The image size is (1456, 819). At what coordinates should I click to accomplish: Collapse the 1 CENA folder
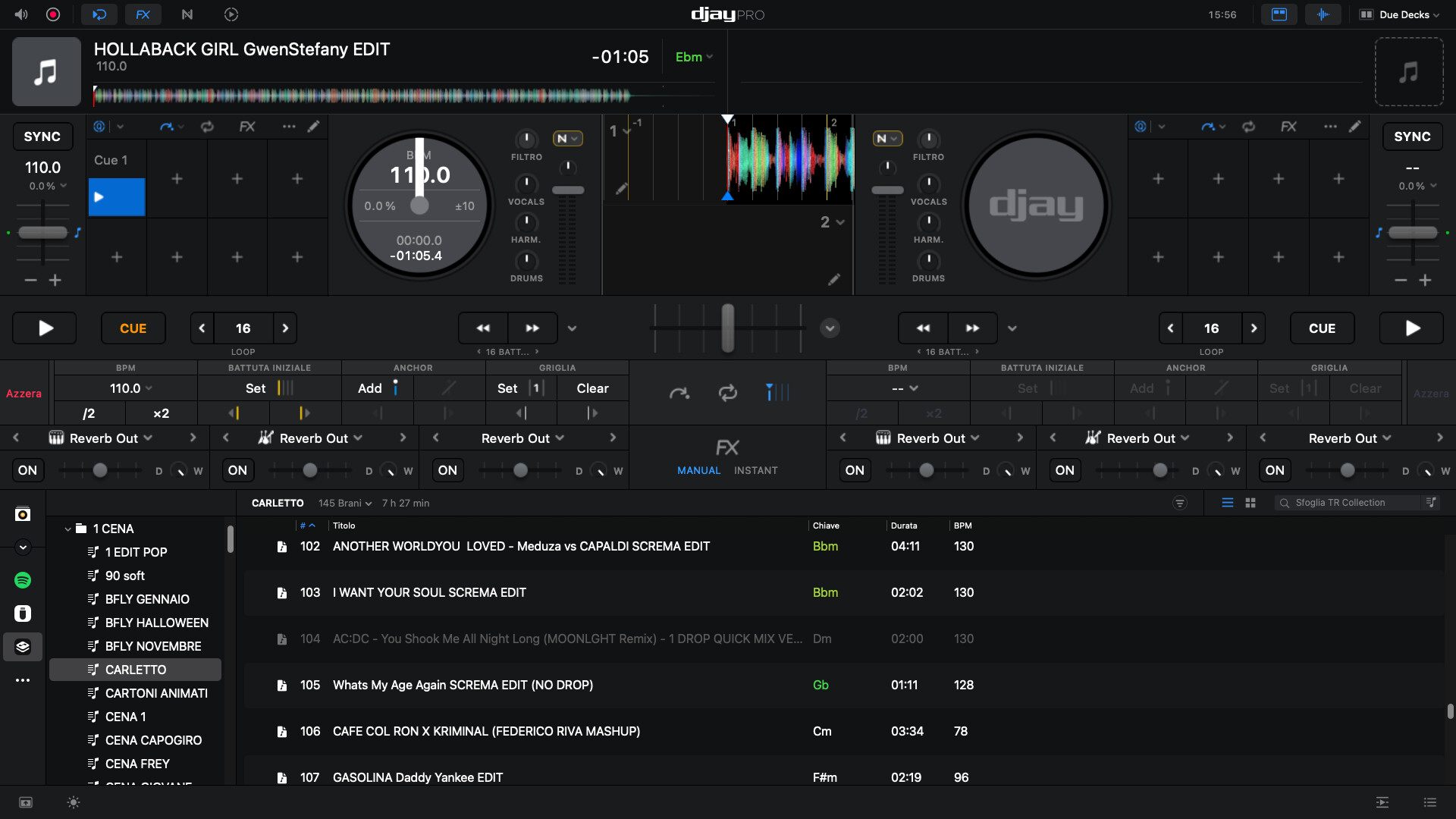[x=67, y=529]
